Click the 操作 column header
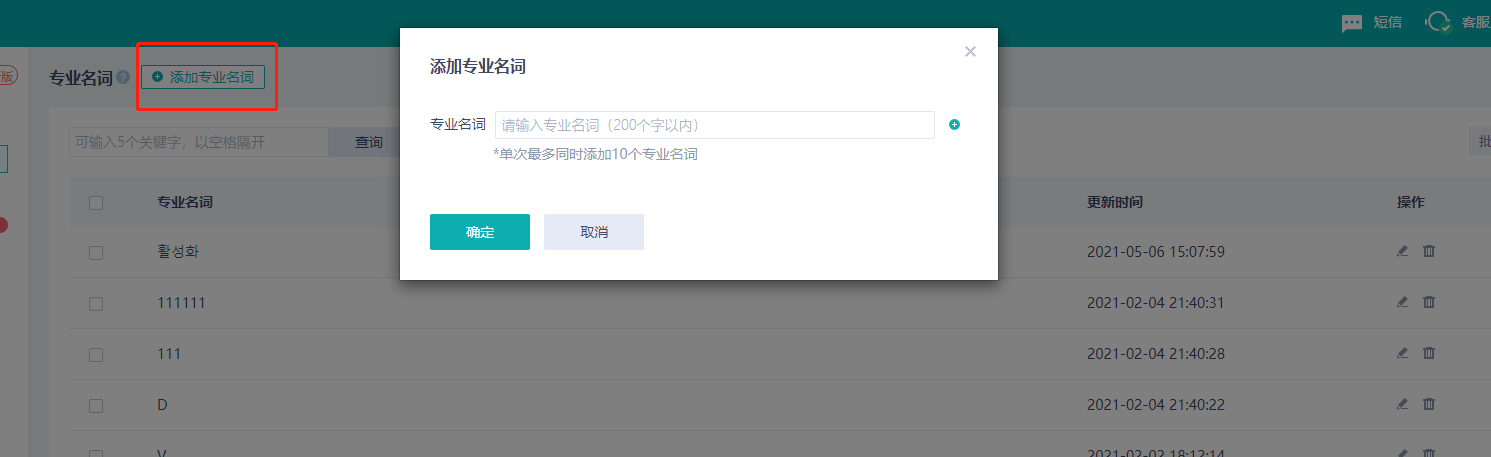 point(1411,202)
